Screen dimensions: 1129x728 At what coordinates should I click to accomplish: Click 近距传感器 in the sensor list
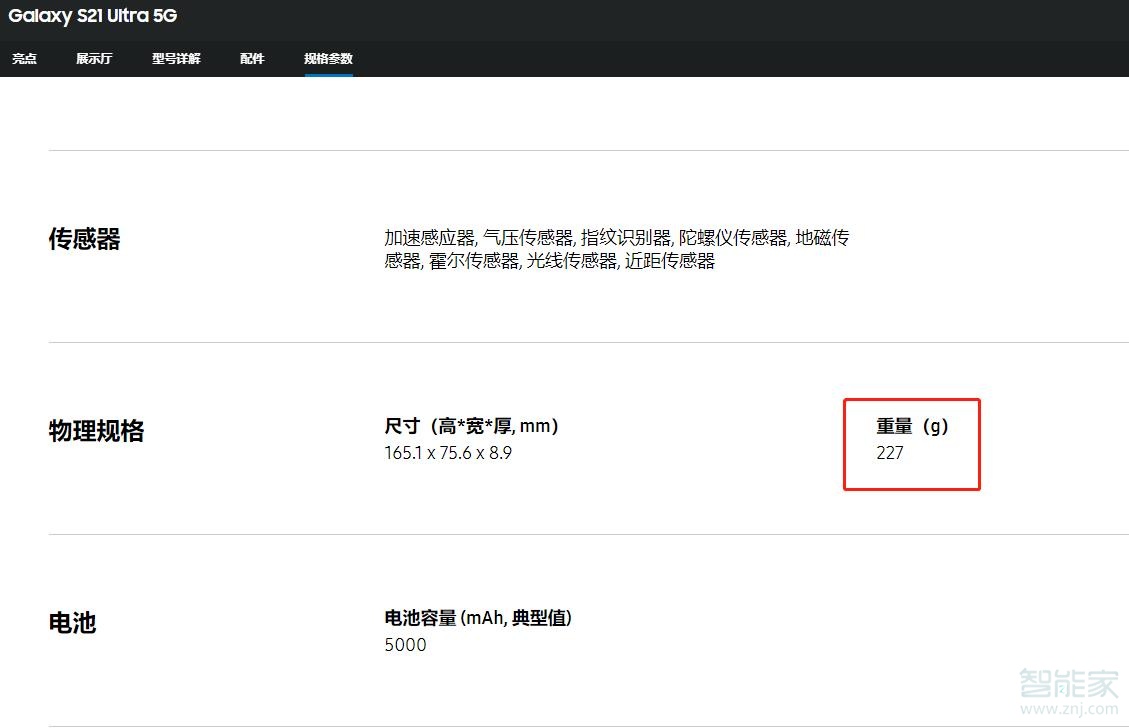coord(670,261)
